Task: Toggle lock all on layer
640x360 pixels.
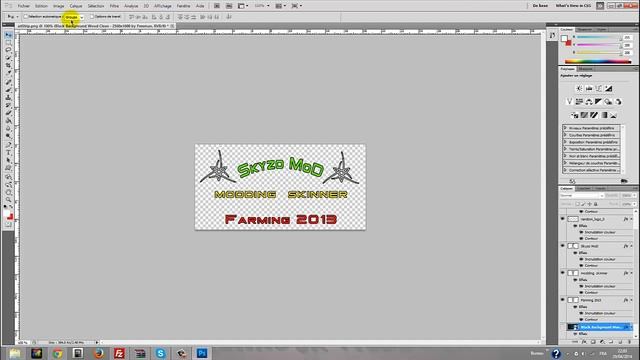Action: [x=596, y=204]
